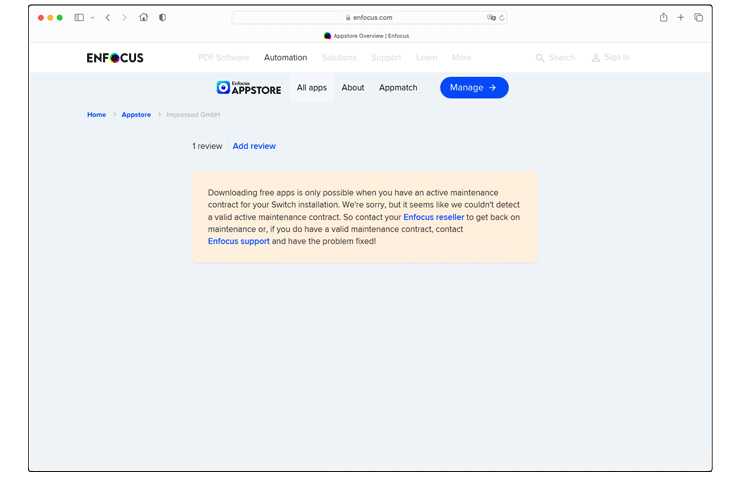Go forward with the forward arrow

pos(124,17)
